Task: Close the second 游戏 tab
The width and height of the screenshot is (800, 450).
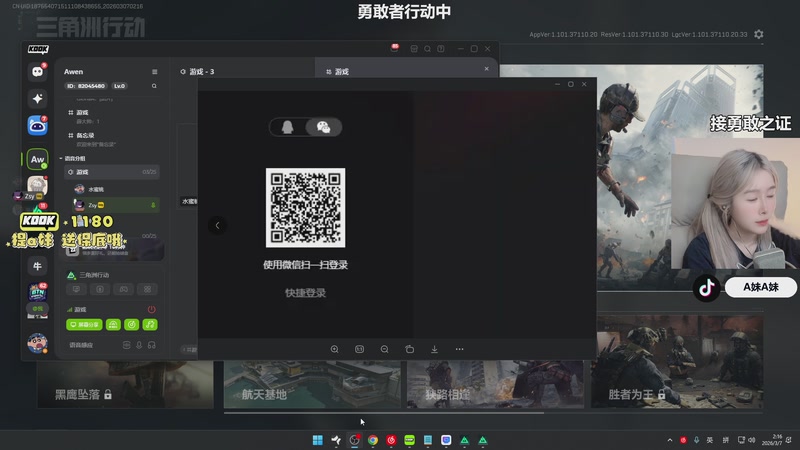Action: tap(487, 68)
